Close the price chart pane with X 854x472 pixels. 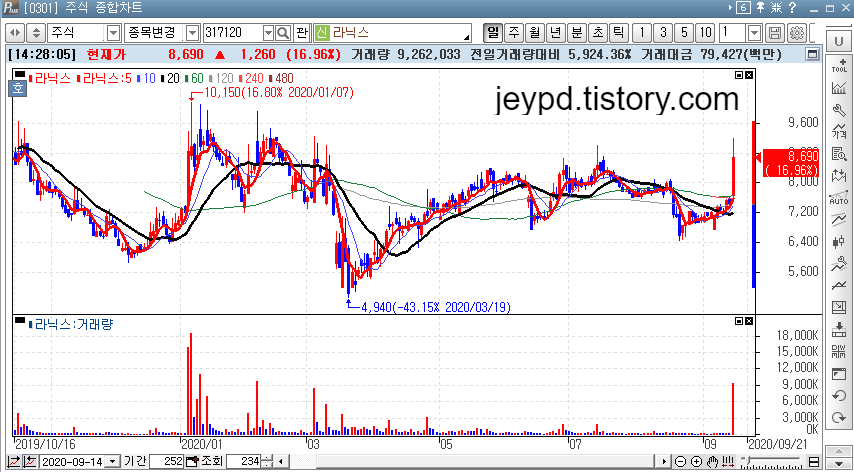pos(749,75)
